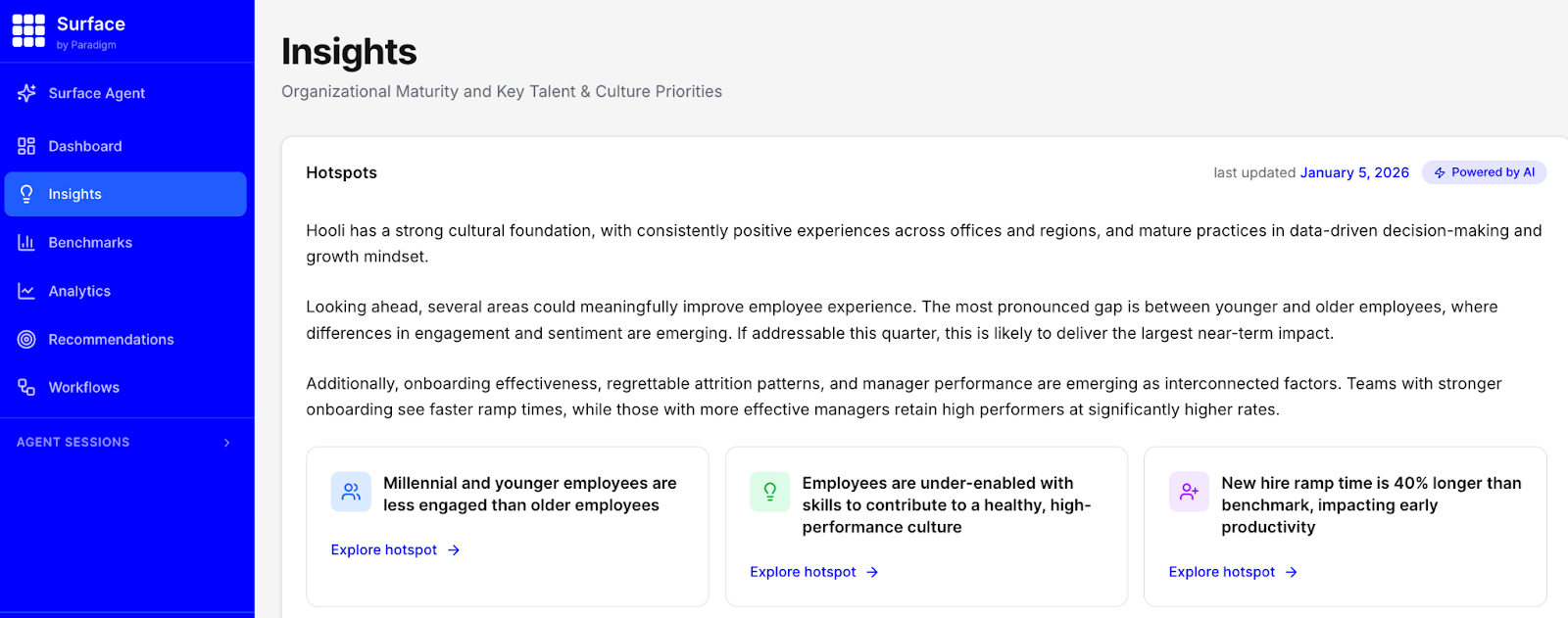Click the purple new hire icon
Image resolution: width=1568 pixels, height=618 pixels.
pos(1189,492)
